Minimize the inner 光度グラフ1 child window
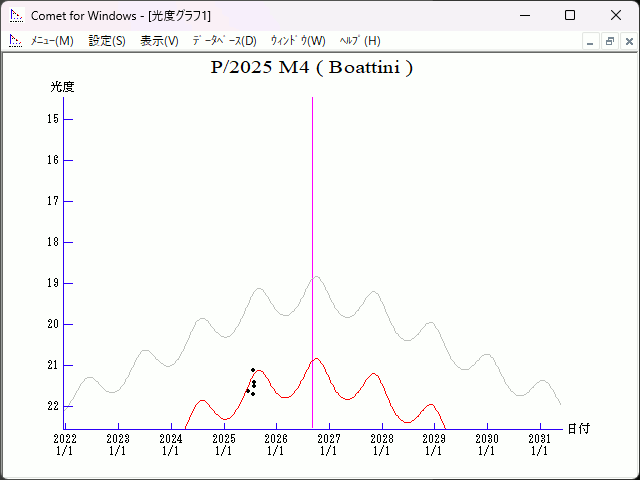This screenshot has width=640, height=480. (590, 41)
